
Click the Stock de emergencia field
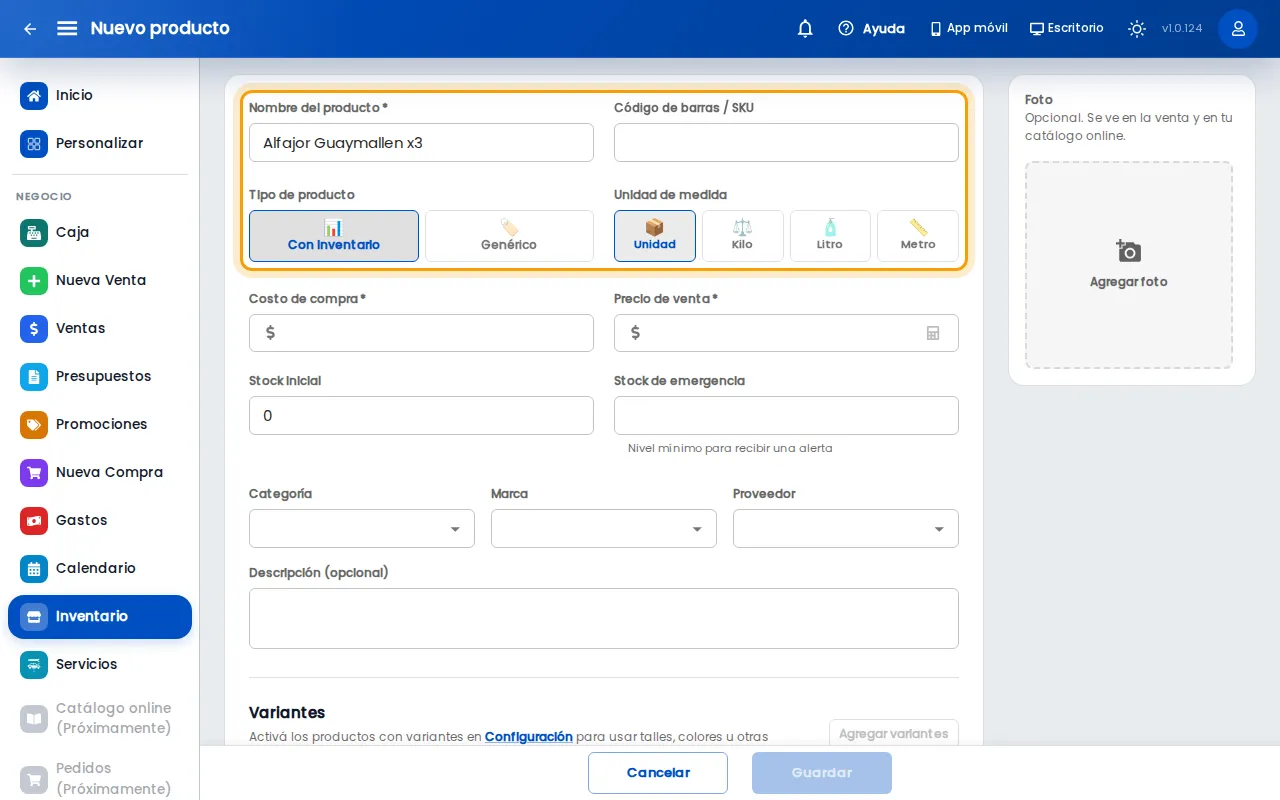click(786, 416)
